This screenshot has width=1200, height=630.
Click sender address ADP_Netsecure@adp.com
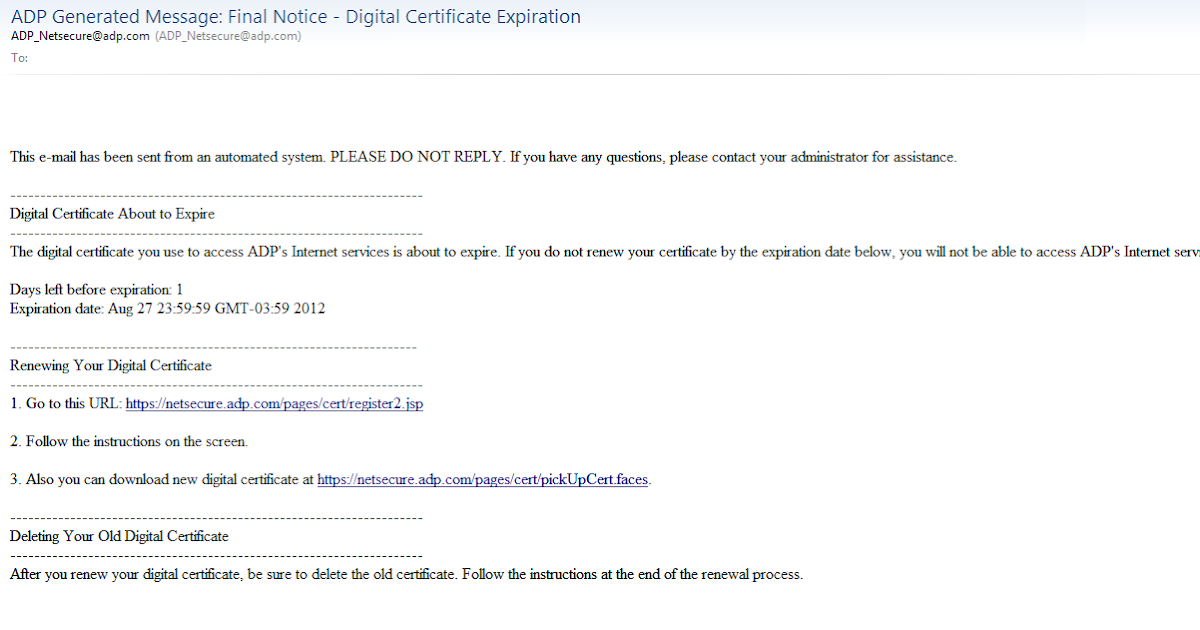(80, 36)
